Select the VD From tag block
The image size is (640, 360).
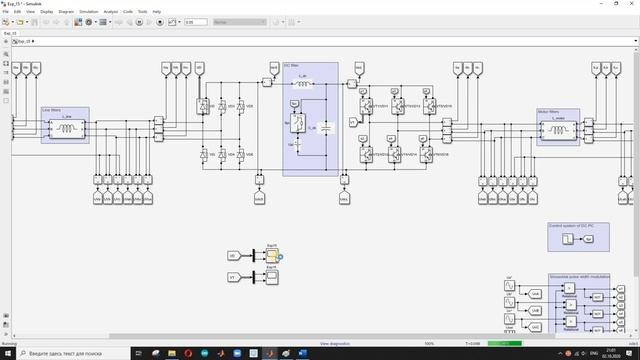pyautogui.click(x=234, y=256)
